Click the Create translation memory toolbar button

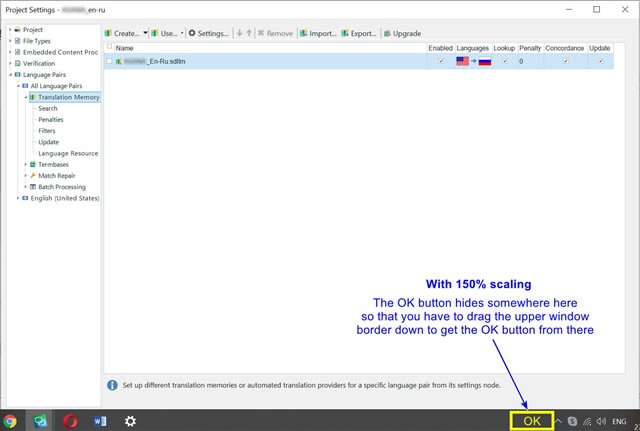coord(122,33)
